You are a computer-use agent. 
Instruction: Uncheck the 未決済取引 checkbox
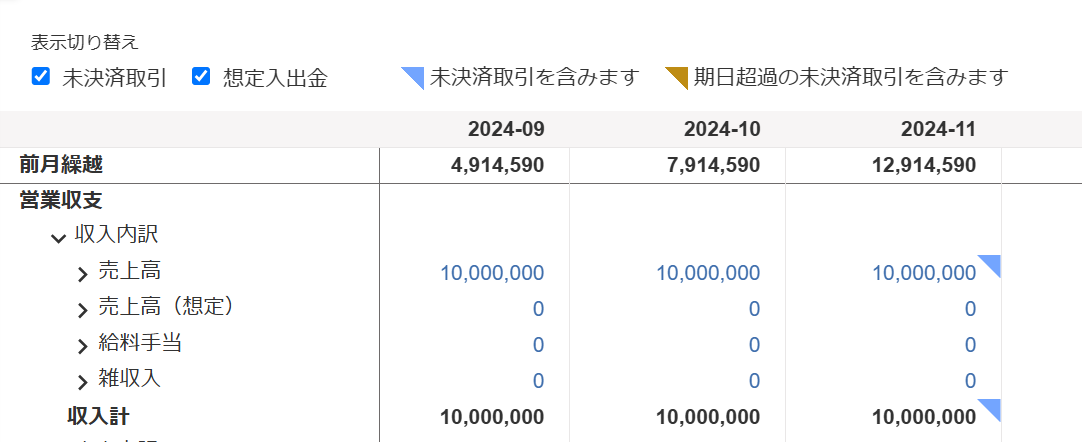pyautogui.click(x=41, y=77)
